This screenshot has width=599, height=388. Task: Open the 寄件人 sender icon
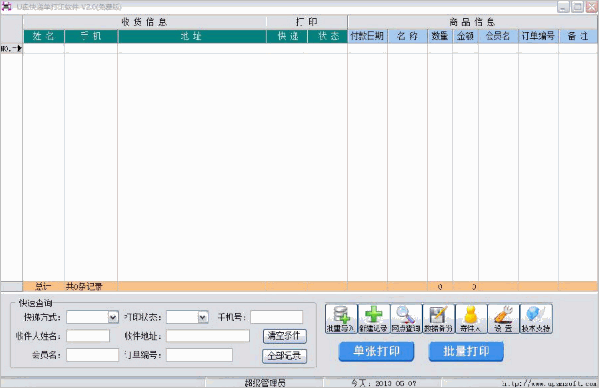[x=471, y=318]
